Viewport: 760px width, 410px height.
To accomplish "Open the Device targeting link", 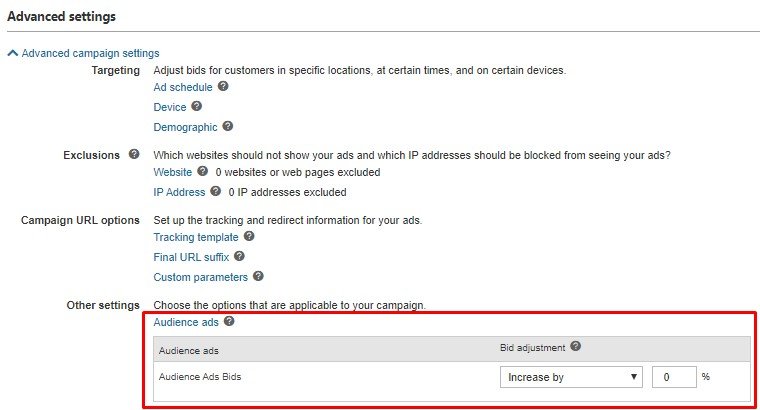I will pos(169,107).
